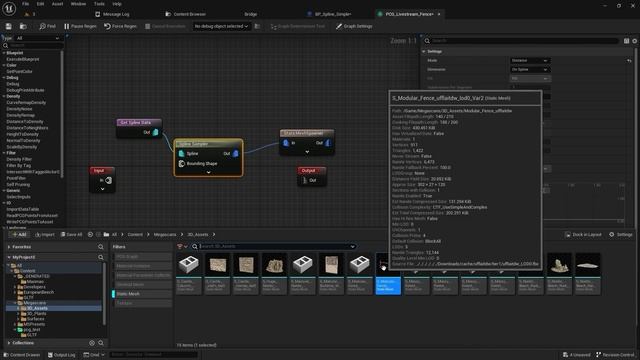640x360 pixels.
Task: Open the Tools menu
Action: pyautogui.click(x=99, y=4)
